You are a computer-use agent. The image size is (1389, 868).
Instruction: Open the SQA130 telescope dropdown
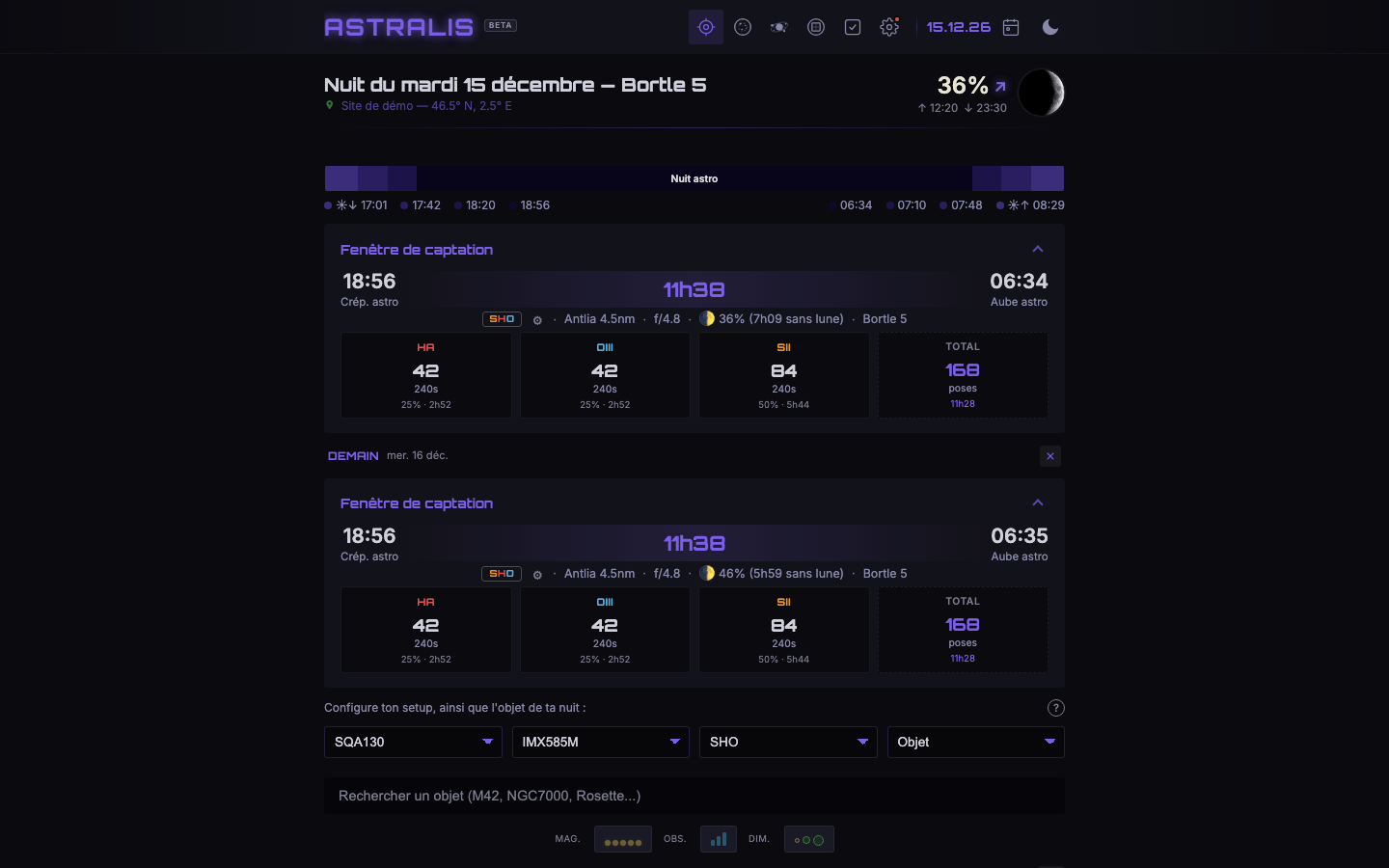(x=413, y=742)
